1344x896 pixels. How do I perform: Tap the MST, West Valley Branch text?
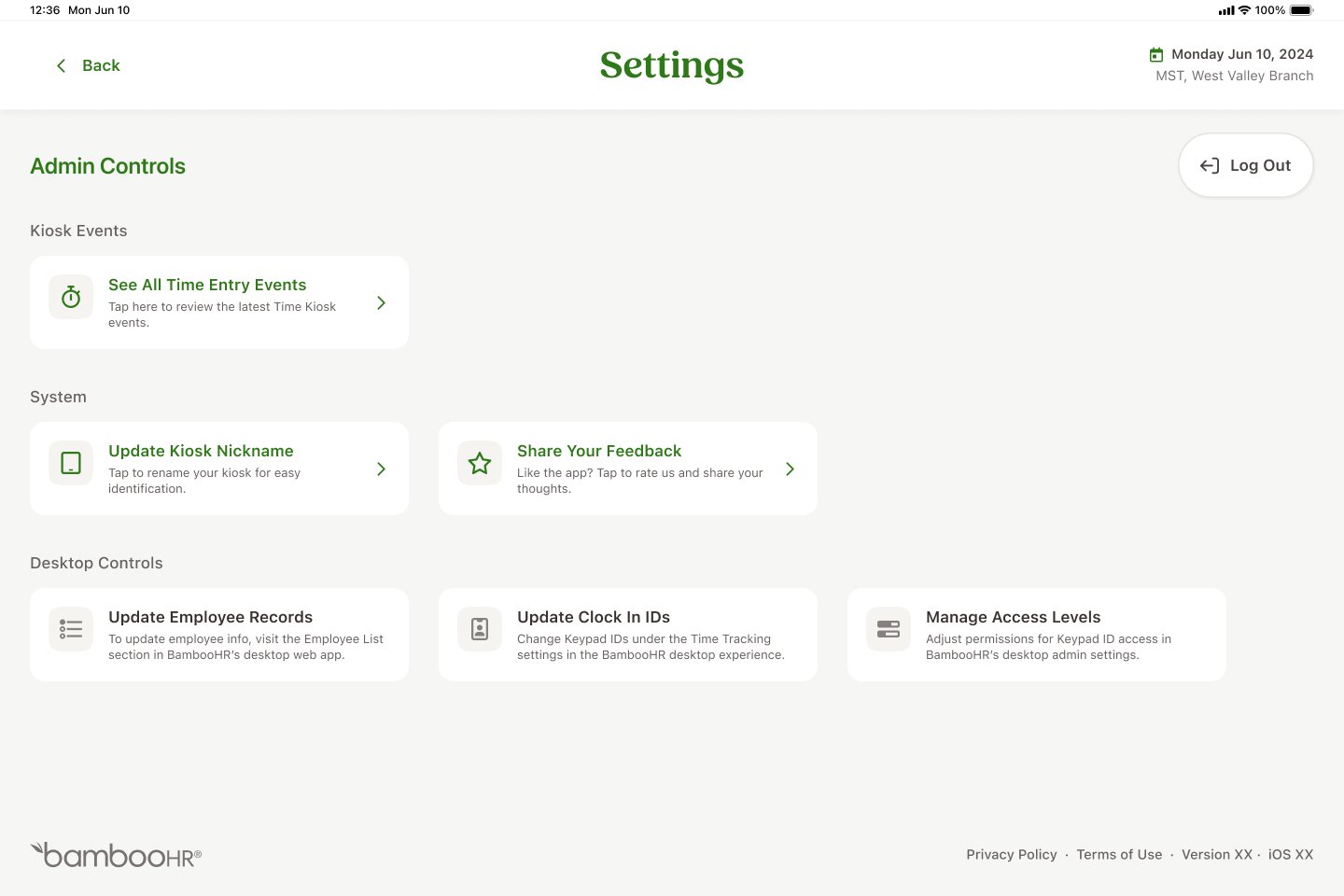[x=1235, y=76]
